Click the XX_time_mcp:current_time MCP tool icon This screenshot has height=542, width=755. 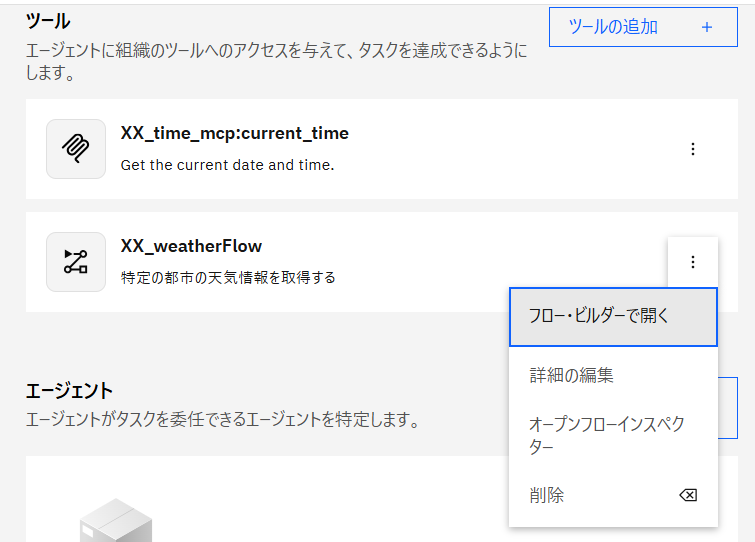76,149
